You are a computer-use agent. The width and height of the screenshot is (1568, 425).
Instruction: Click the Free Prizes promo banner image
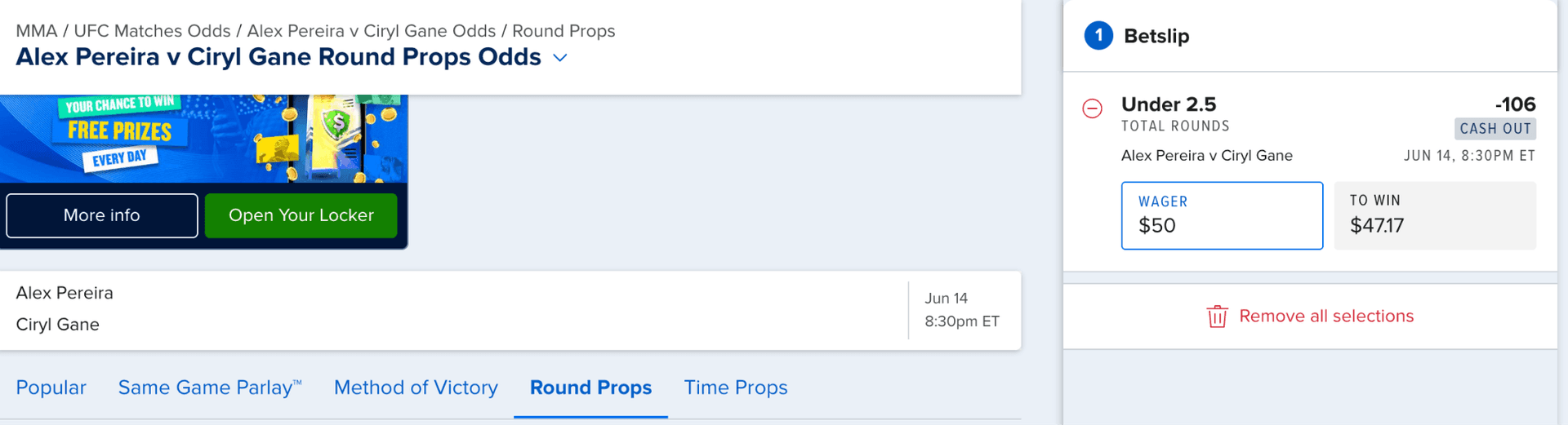[203, 138]
